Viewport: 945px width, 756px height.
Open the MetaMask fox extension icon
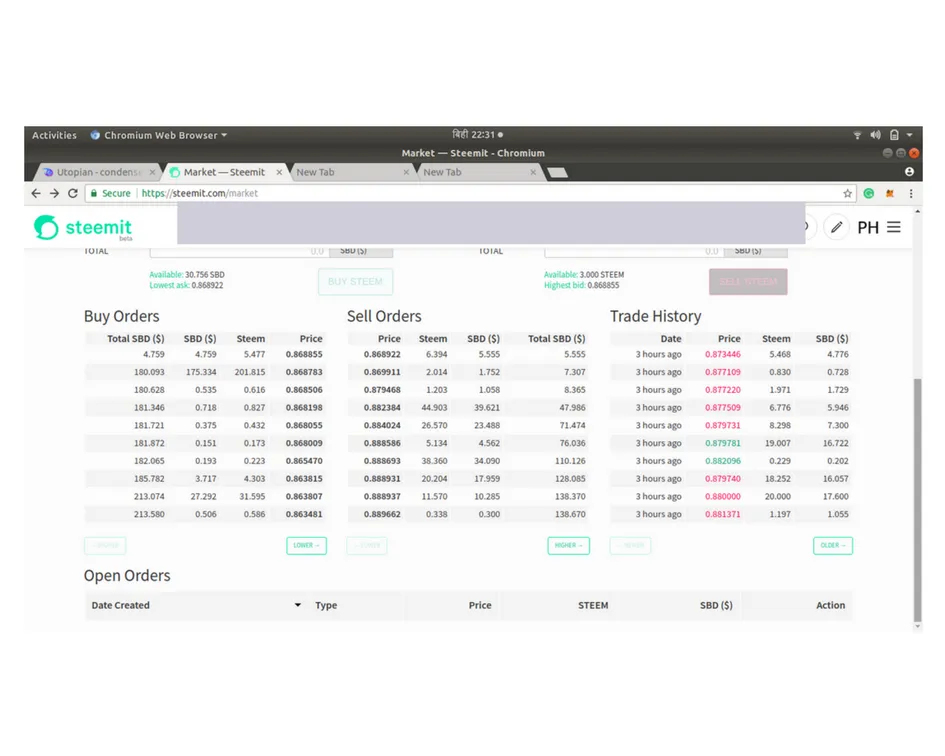[890, 193]
